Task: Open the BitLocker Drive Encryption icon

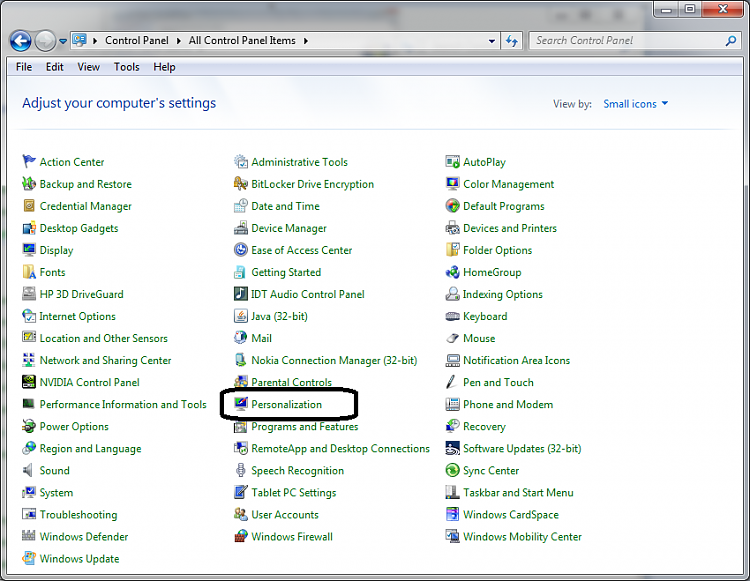Action: point(241,184)
